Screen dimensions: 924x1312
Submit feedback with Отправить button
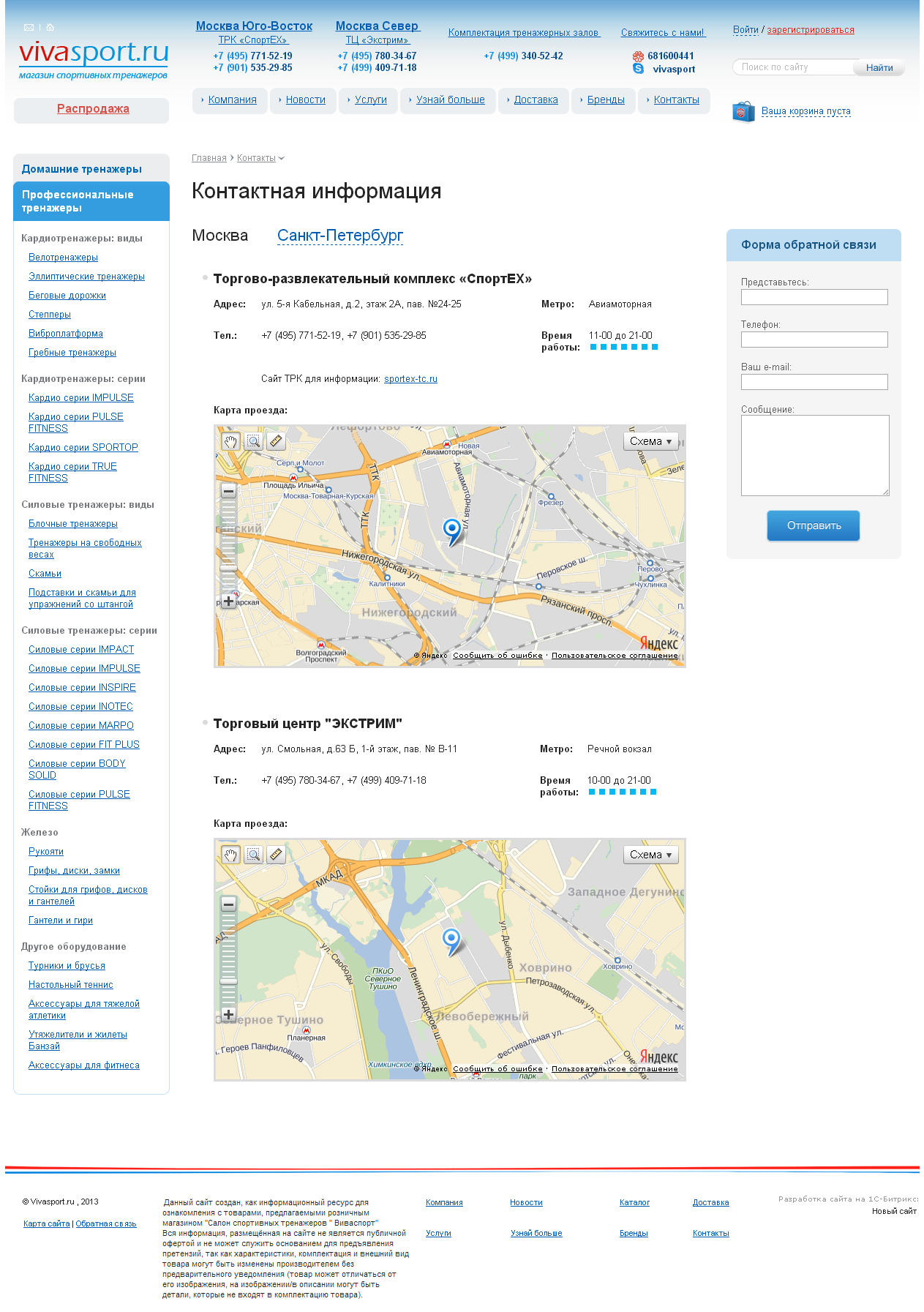point(814,525)
